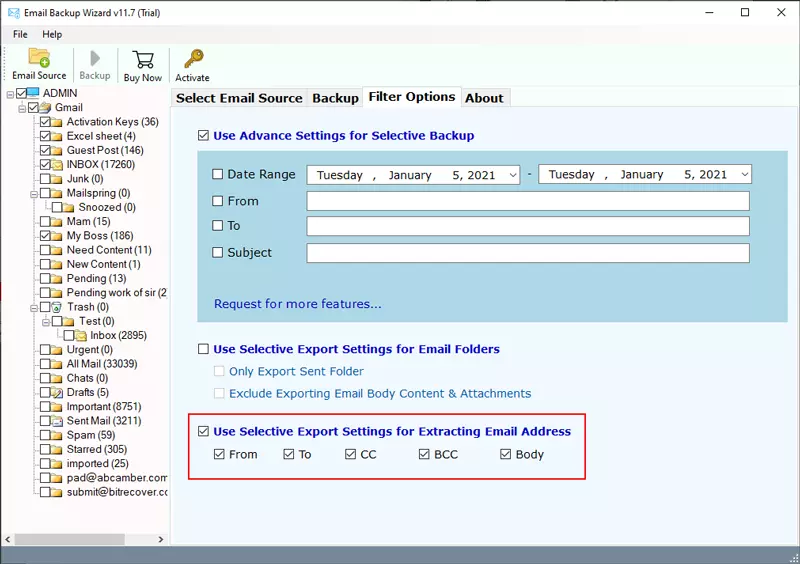Open Buy Now shopping cart icon

coord(143,59)
